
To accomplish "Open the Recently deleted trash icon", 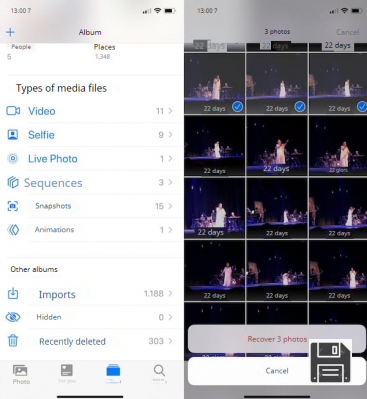I will pos(13,341).
